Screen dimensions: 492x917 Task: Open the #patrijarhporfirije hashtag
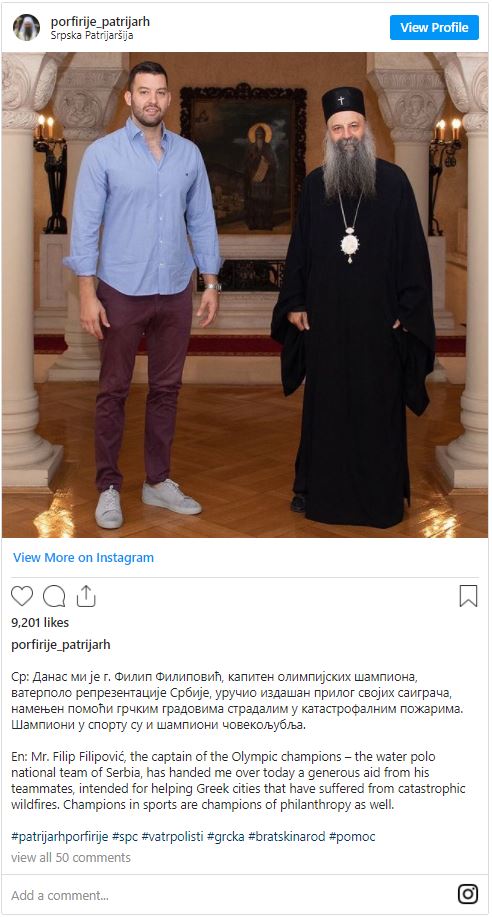(x=60, y=836)
